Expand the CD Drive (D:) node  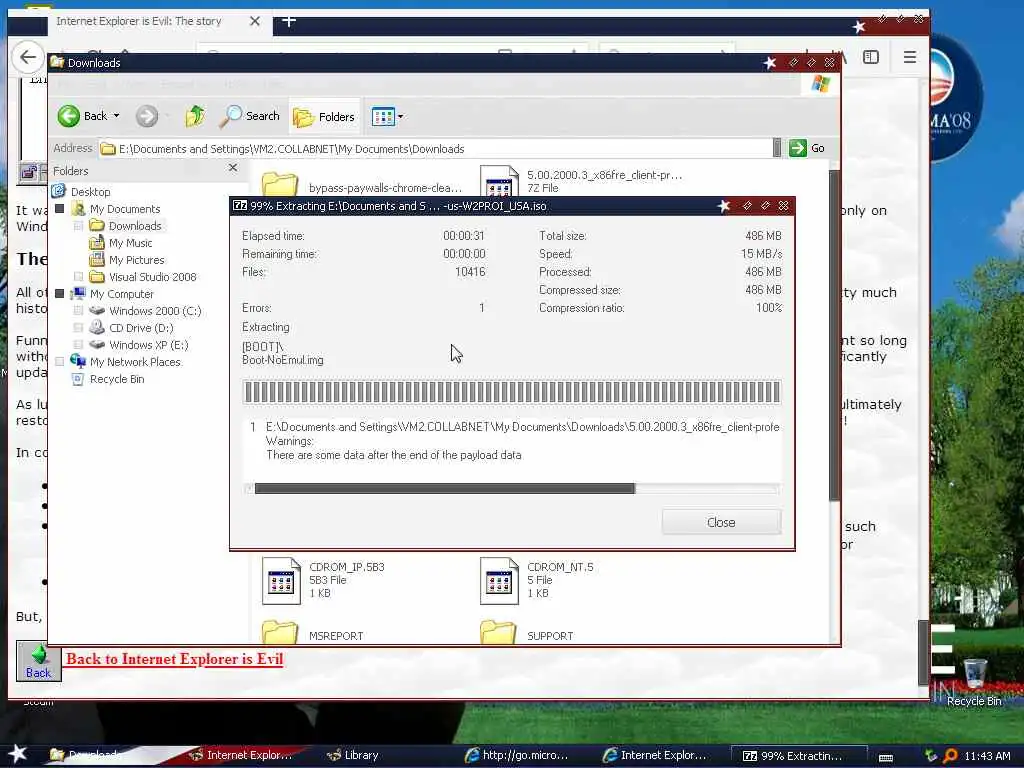[78, 328]
